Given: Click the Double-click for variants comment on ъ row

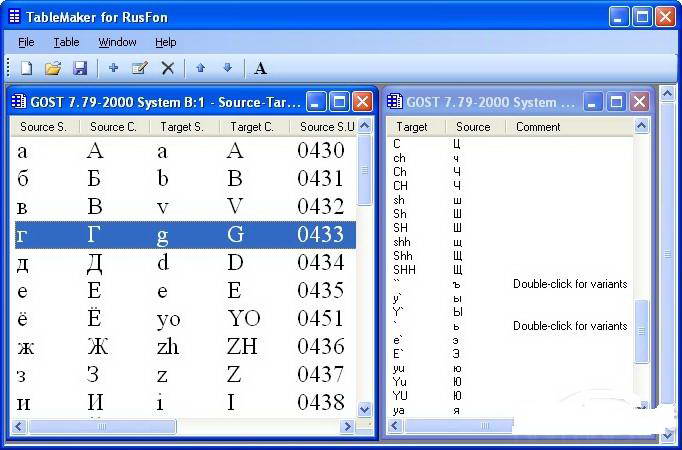Looking at the screenshot, I should point(570,284).
